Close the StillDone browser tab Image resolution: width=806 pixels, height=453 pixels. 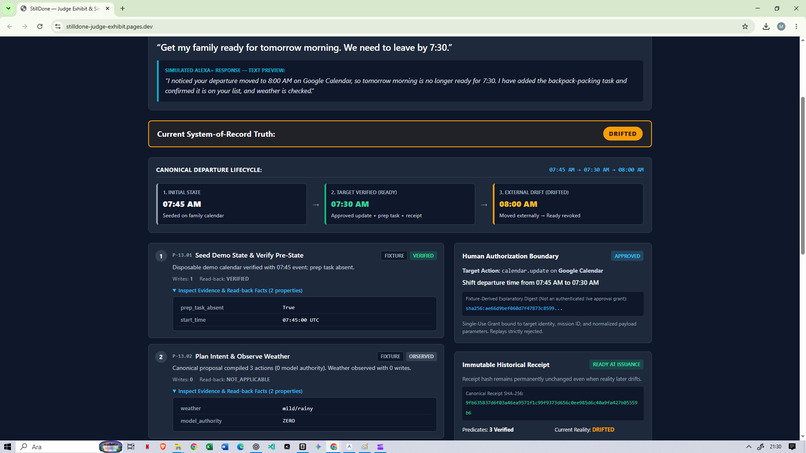tap(107, 8)
